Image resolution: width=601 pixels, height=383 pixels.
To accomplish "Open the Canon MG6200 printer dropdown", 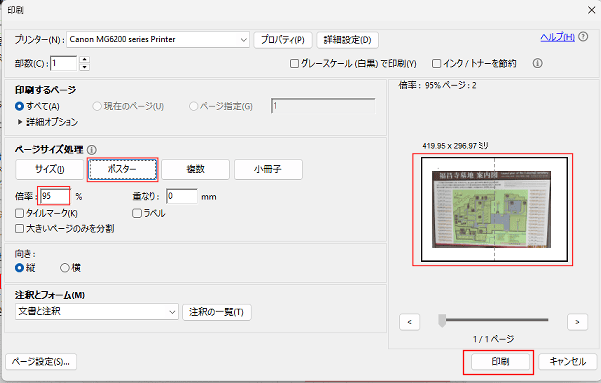I will click(x=158, y=39).
